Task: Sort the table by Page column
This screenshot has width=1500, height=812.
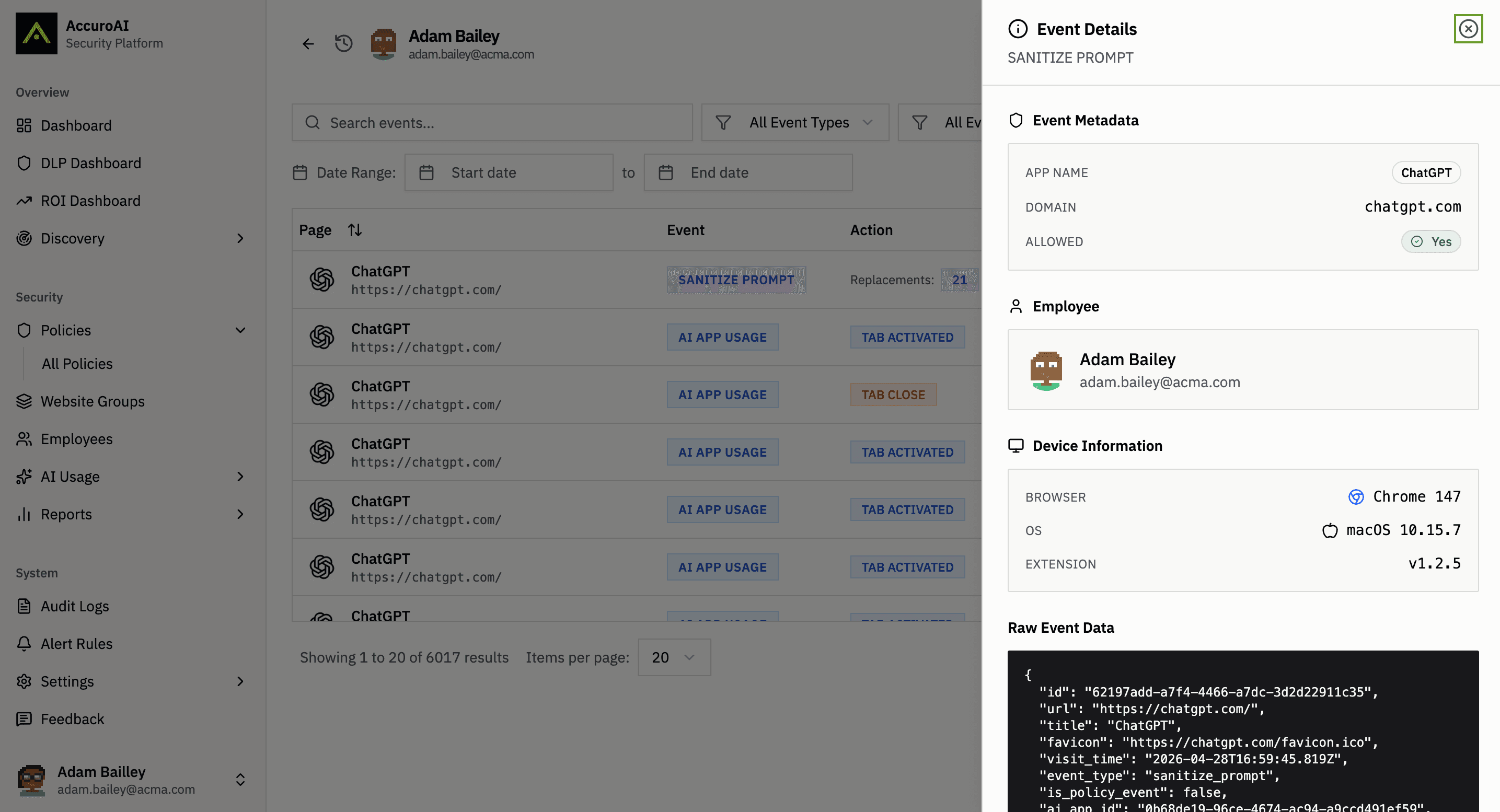Action: (x=355, y=230)
